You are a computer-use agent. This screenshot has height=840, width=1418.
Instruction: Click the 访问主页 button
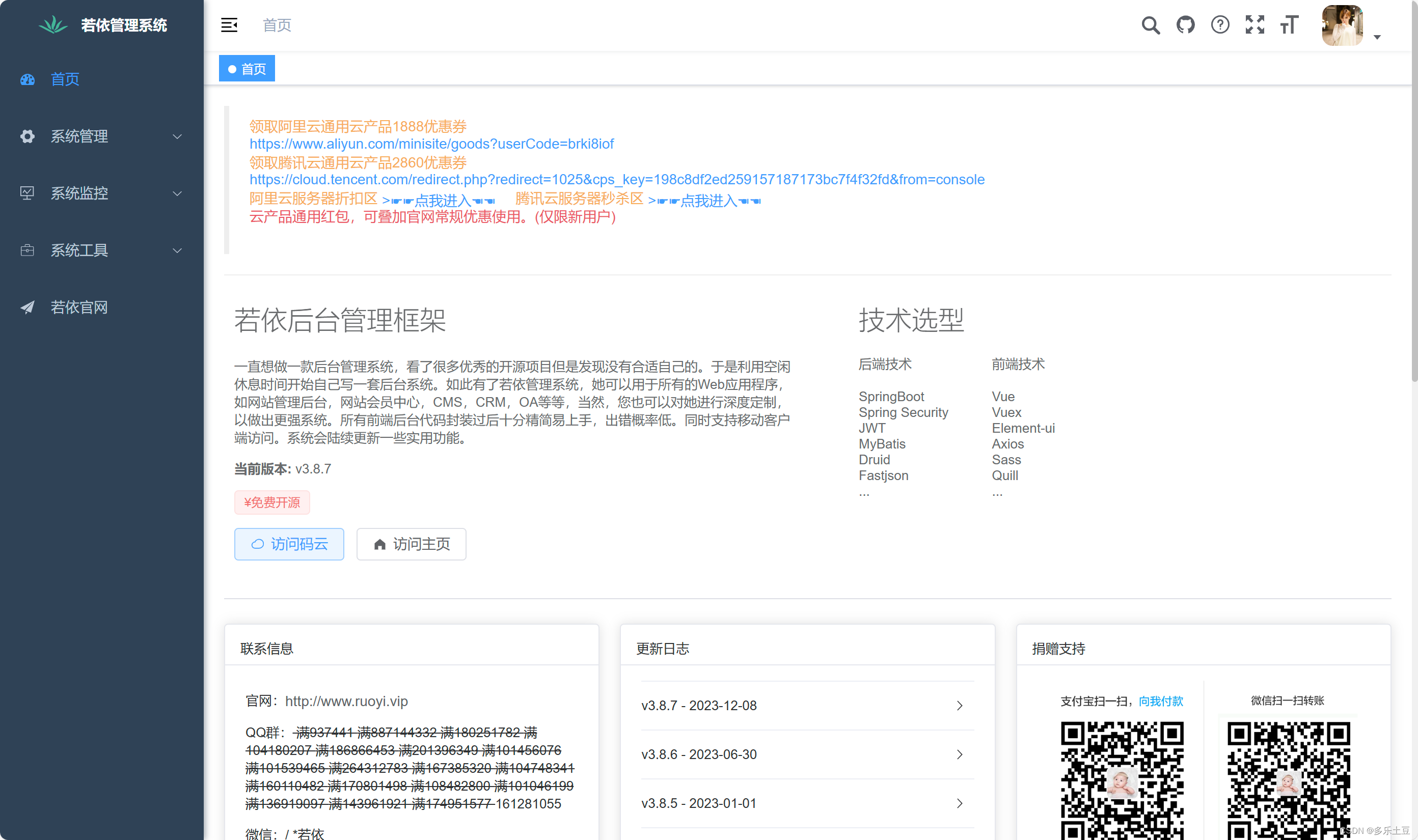(412, 545)
